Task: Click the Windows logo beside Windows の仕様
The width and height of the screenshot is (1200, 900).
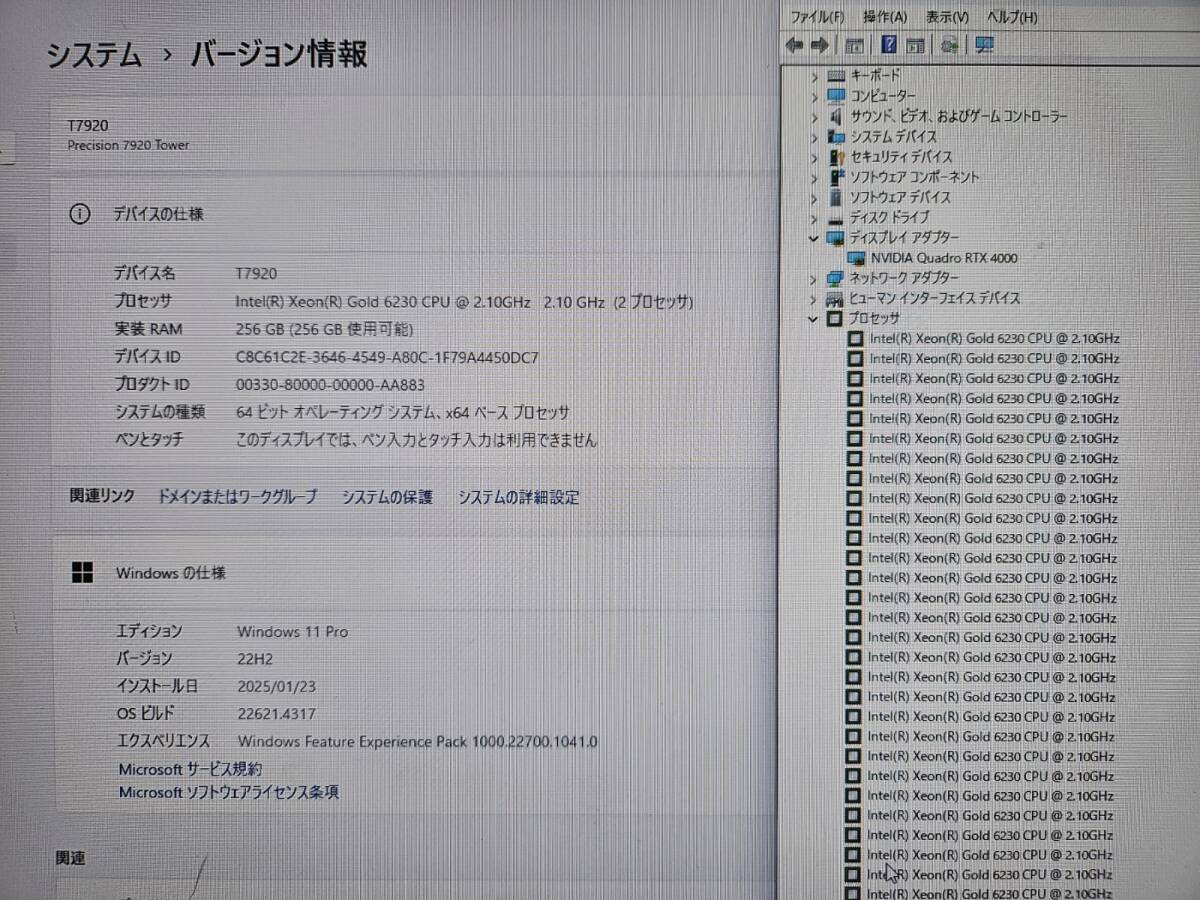Action: (x=82, y=573)
